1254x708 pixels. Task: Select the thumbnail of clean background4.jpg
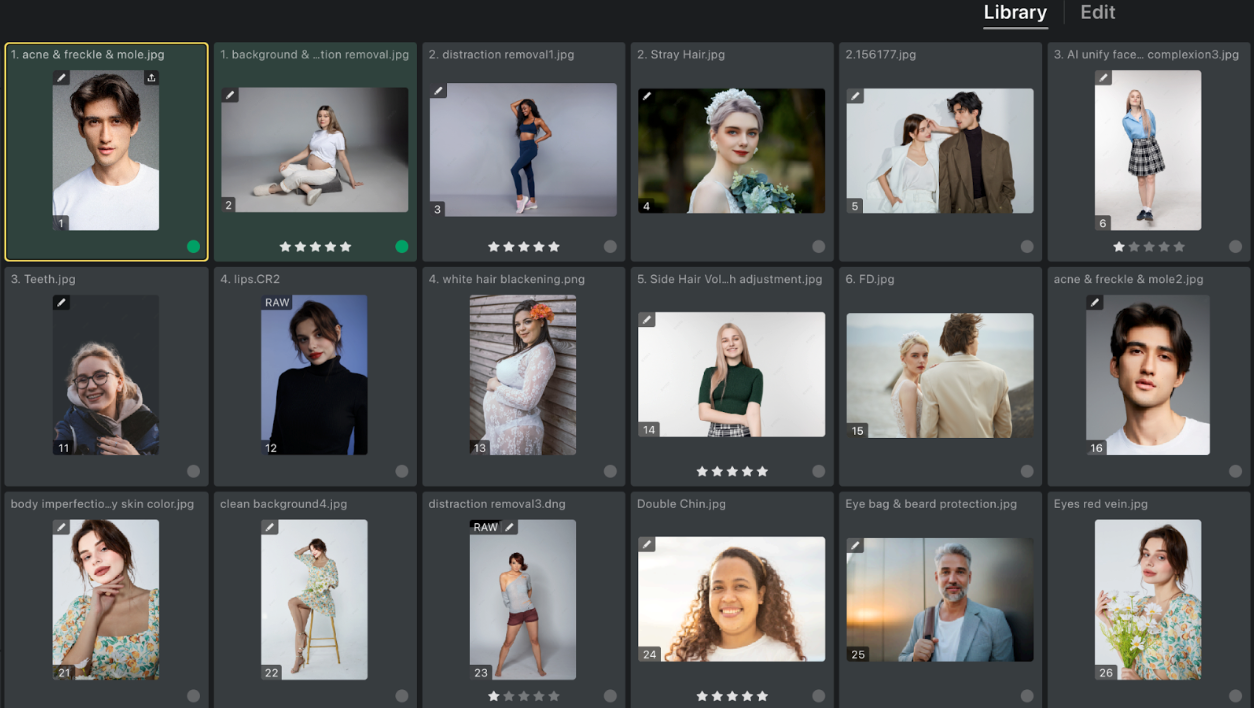point(314,600)
